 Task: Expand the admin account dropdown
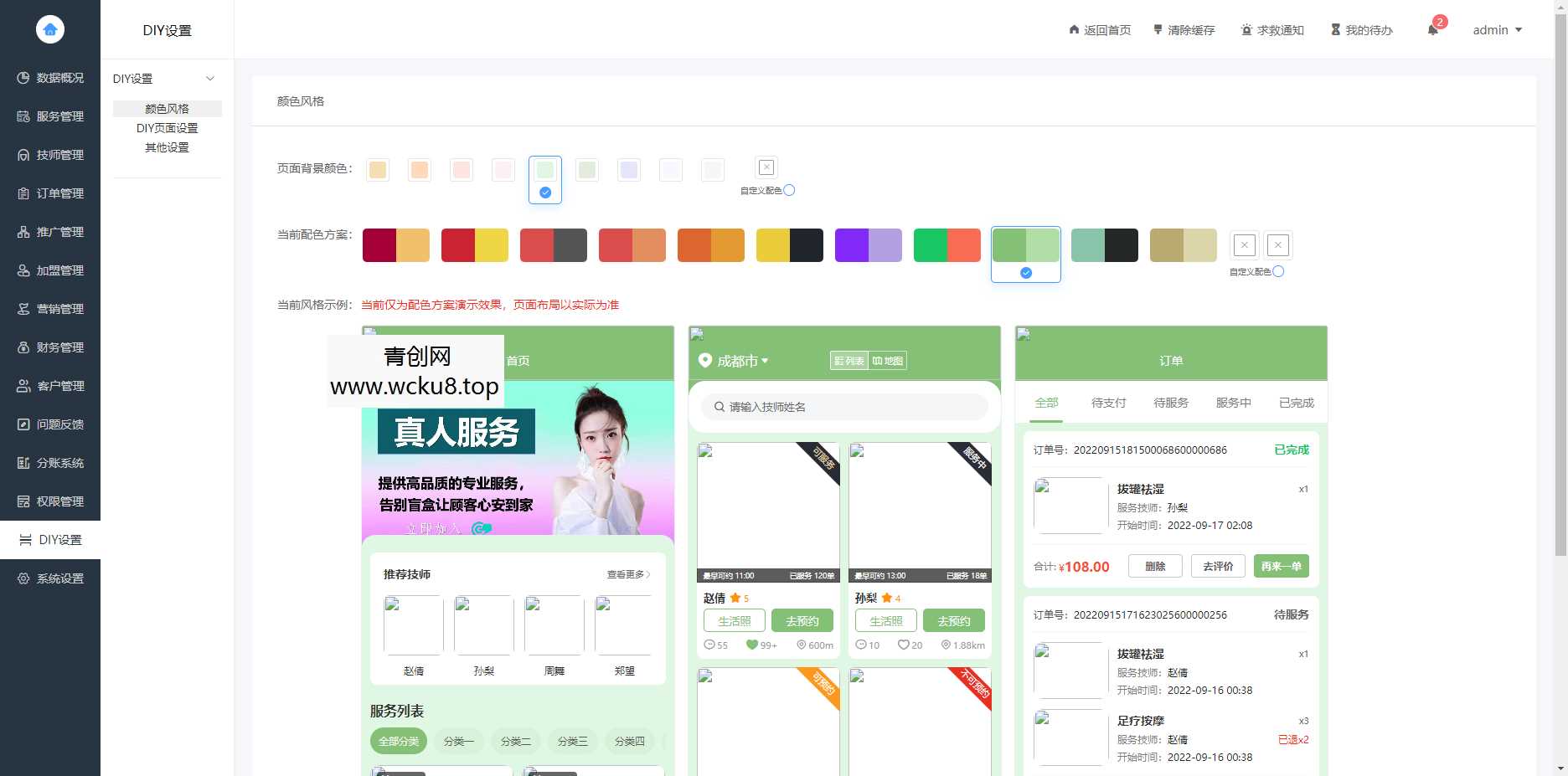[x=1498, y=29]
